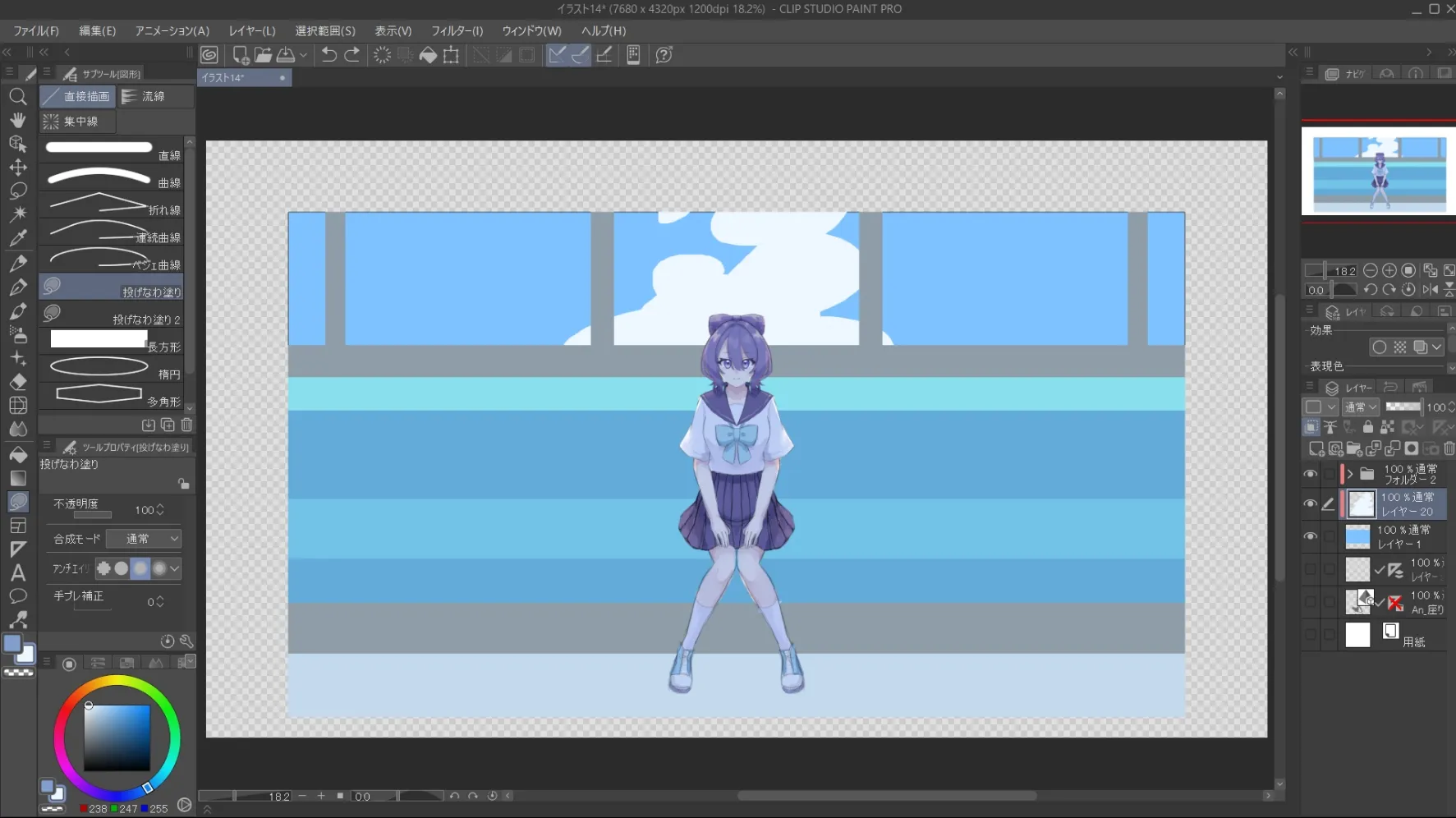This screenshot has width=1456, height=818.
Task: Open the anti-aliasing options dropdown arrow
Action: [x=174, y=568]
